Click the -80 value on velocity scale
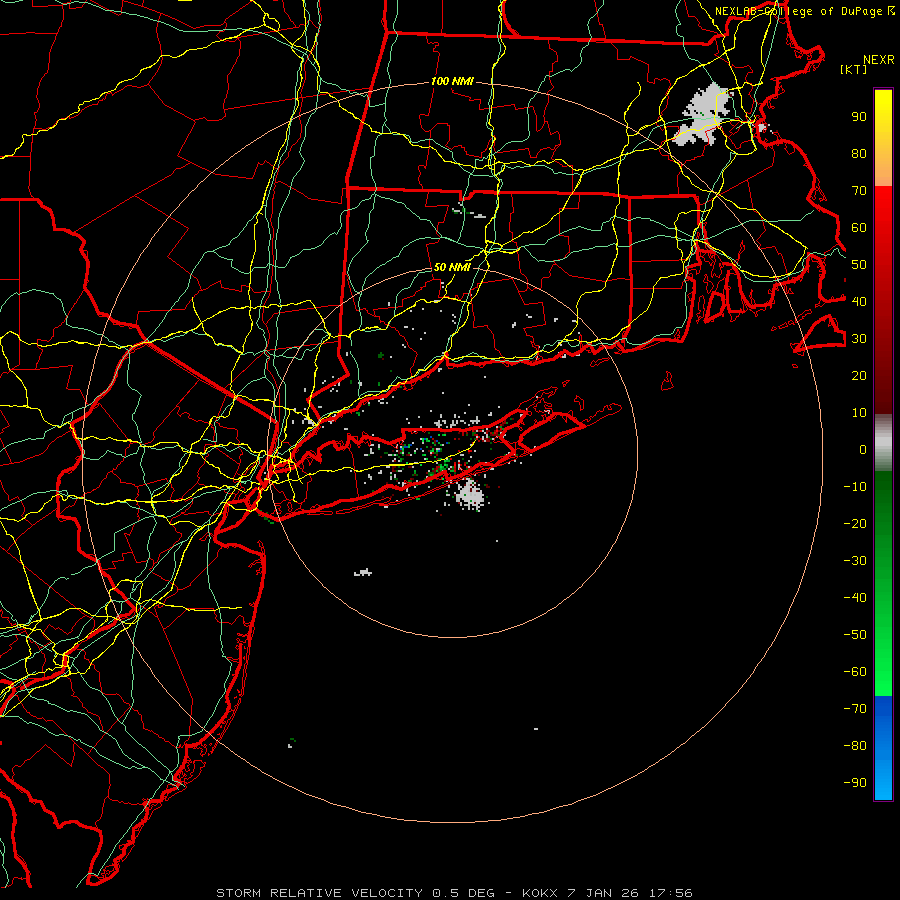Viewport: 900px width, 900px height. [x=855, y=746]
